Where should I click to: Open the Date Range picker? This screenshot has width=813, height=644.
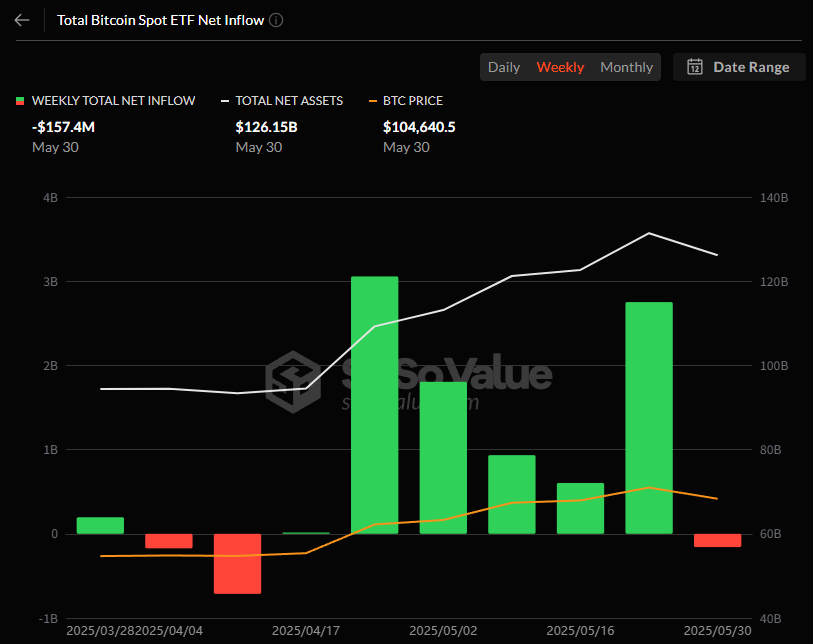pos(739,67)
